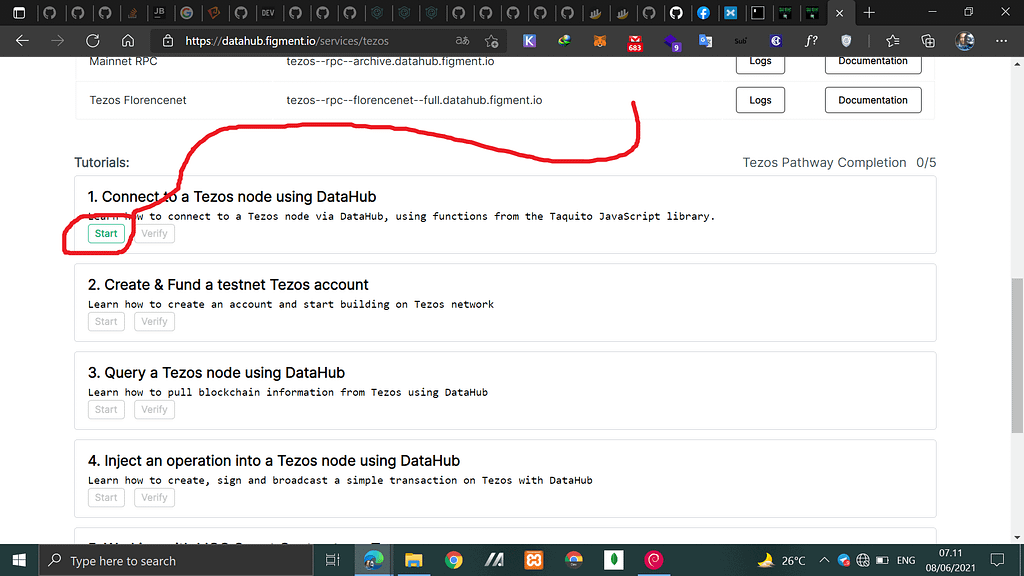Switch to the DEV tab

click(268, 12)
